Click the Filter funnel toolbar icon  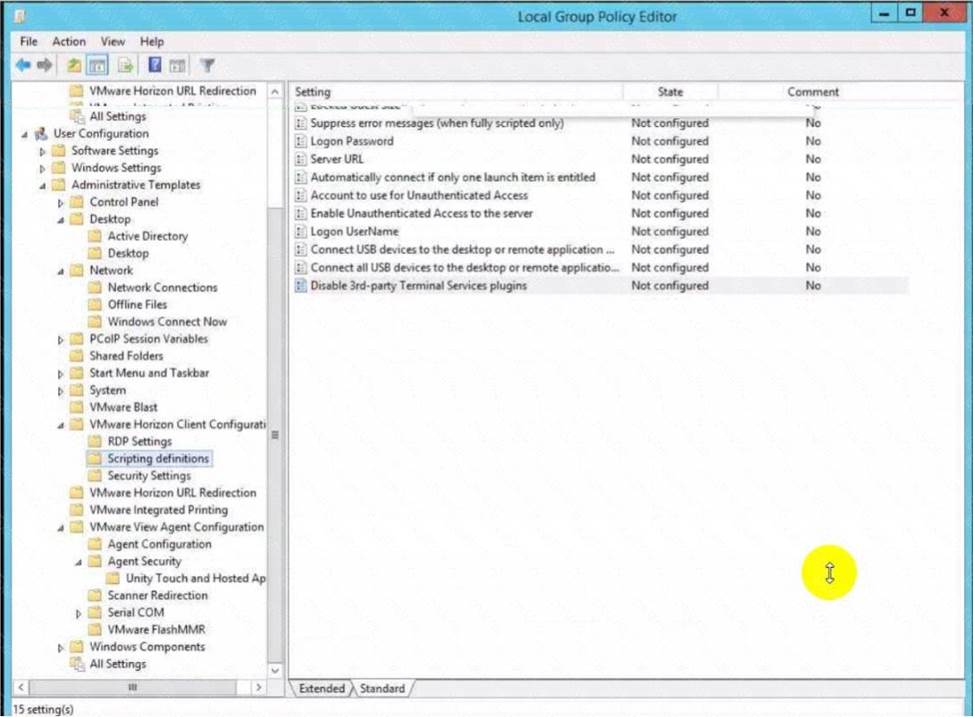(x=207, y=65)
